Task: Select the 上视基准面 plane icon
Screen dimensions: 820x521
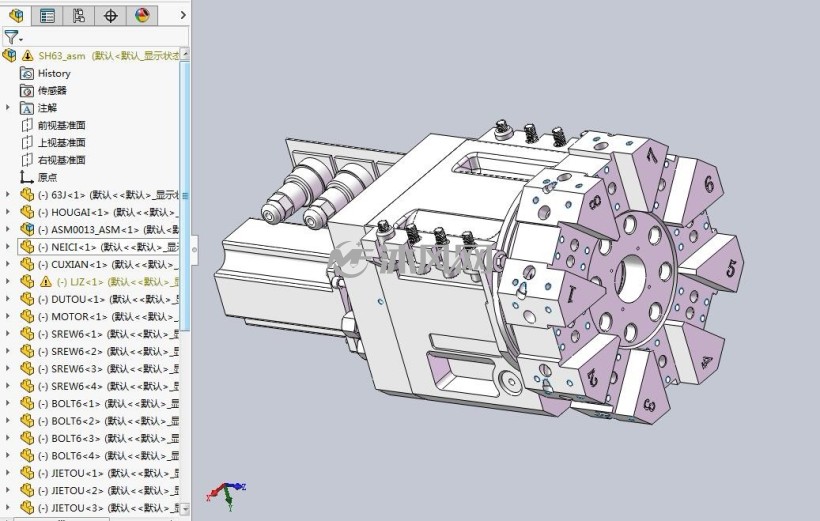Action: pyautogui.click(x=27, y=142)
